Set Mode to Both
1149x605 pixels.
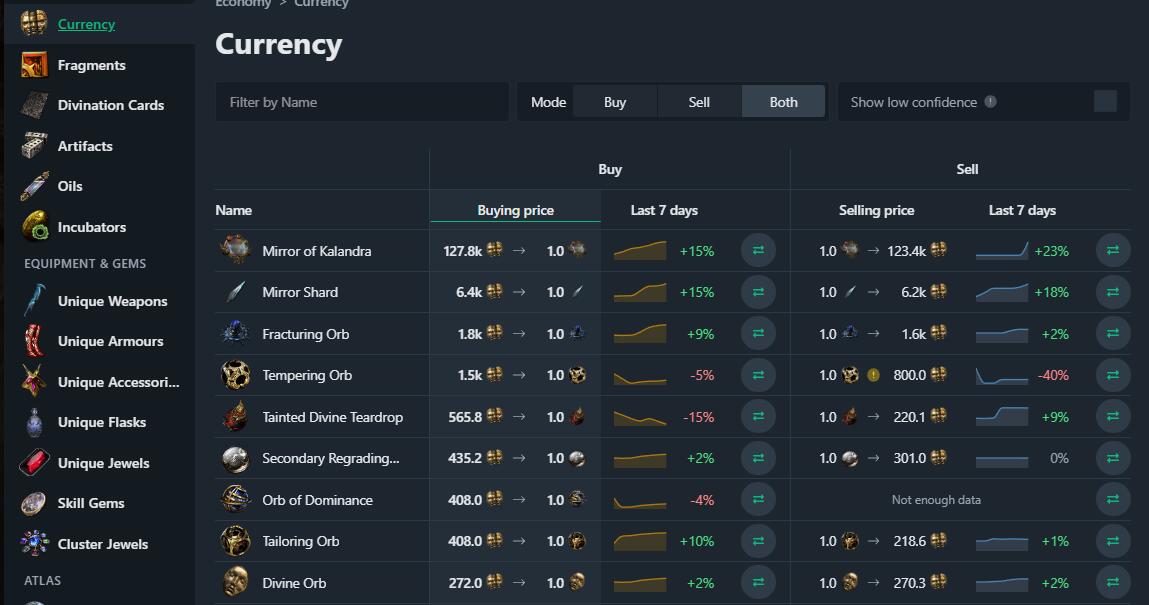783,102
